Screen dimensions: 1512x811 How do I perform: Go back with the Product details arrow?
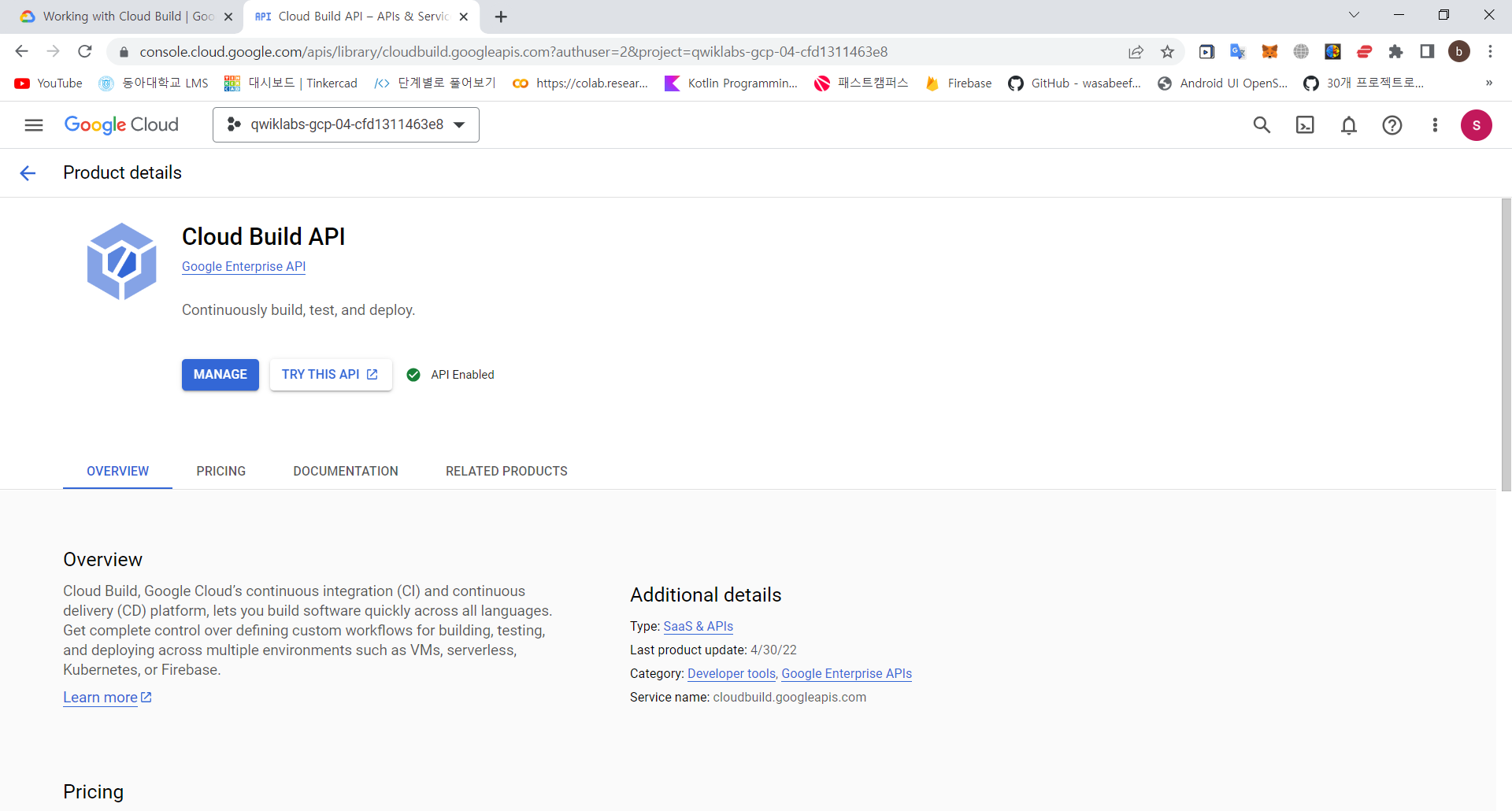click(28, 173)
